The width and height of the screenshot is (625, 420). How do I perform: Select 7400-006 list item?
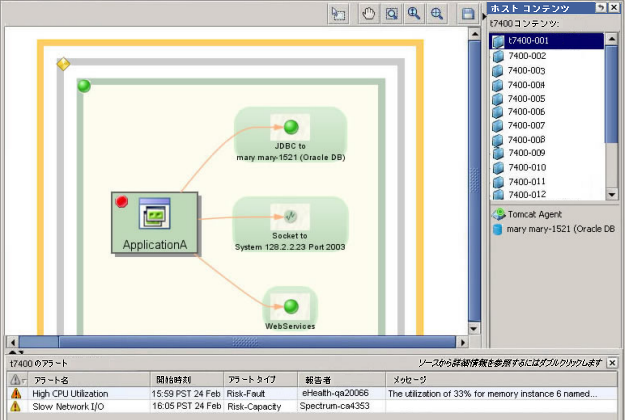(x=546, y=112)
